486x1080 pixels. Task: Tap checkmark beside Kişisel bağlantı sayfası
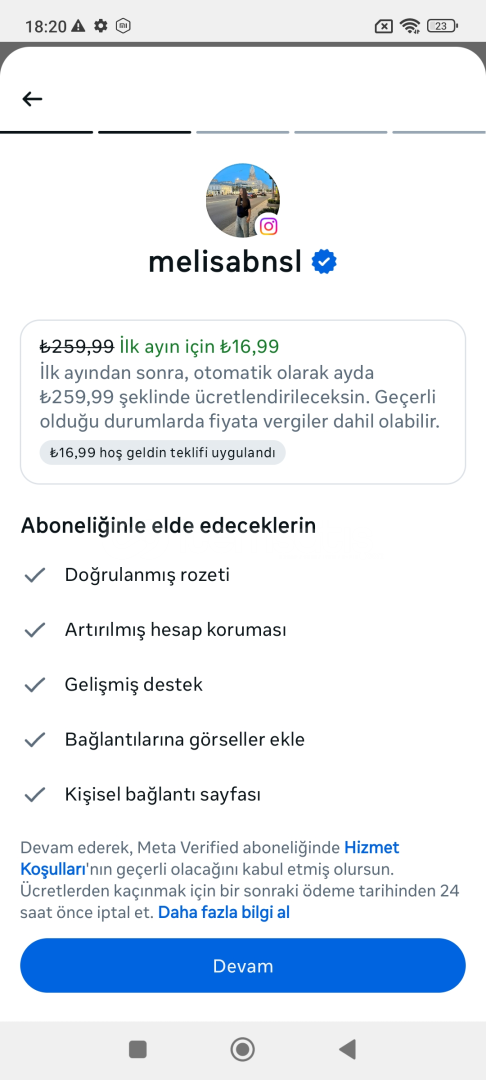pyautogui.click(x=34, y=796)
